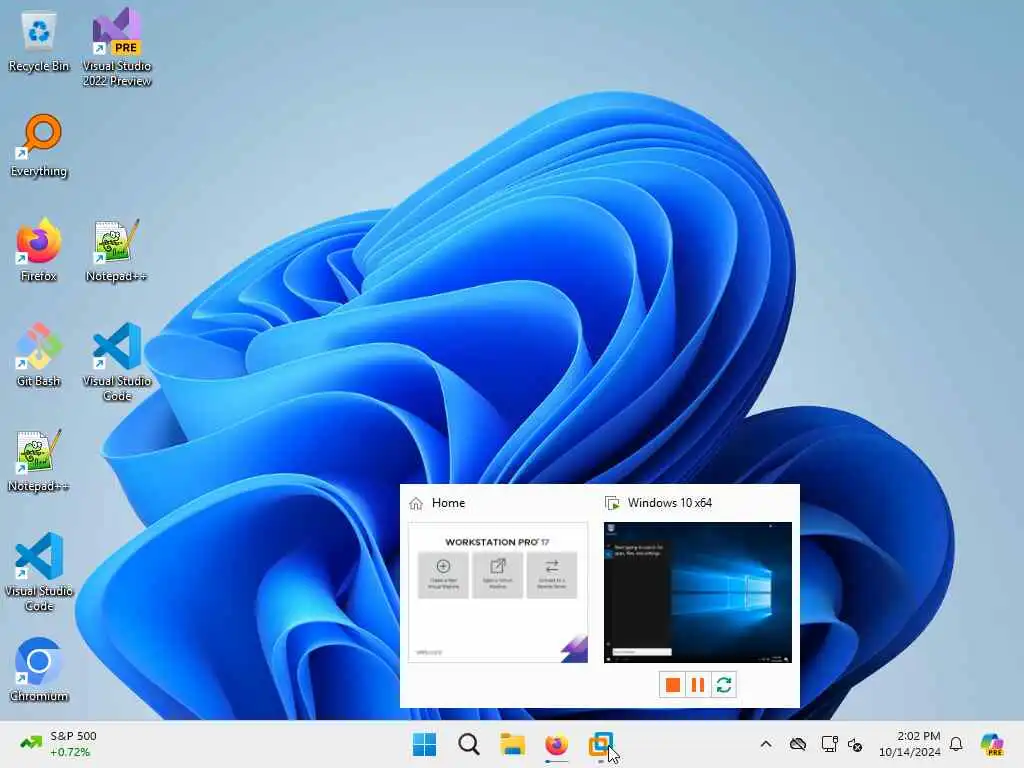Open the S&P 500 widget
The image size is (1024, 768).
pos(59,744)
